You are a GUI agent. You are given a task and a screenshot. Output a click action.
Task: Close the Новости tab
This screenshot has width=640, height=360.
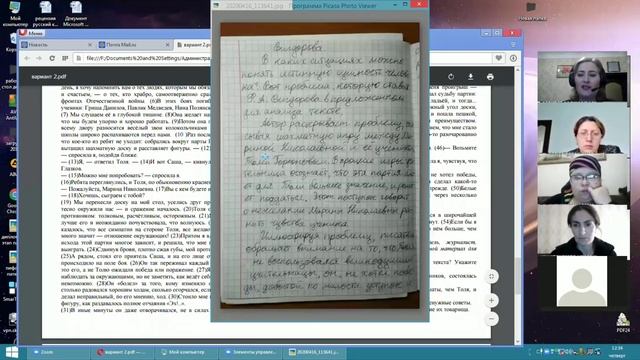[x=90, y=44]
